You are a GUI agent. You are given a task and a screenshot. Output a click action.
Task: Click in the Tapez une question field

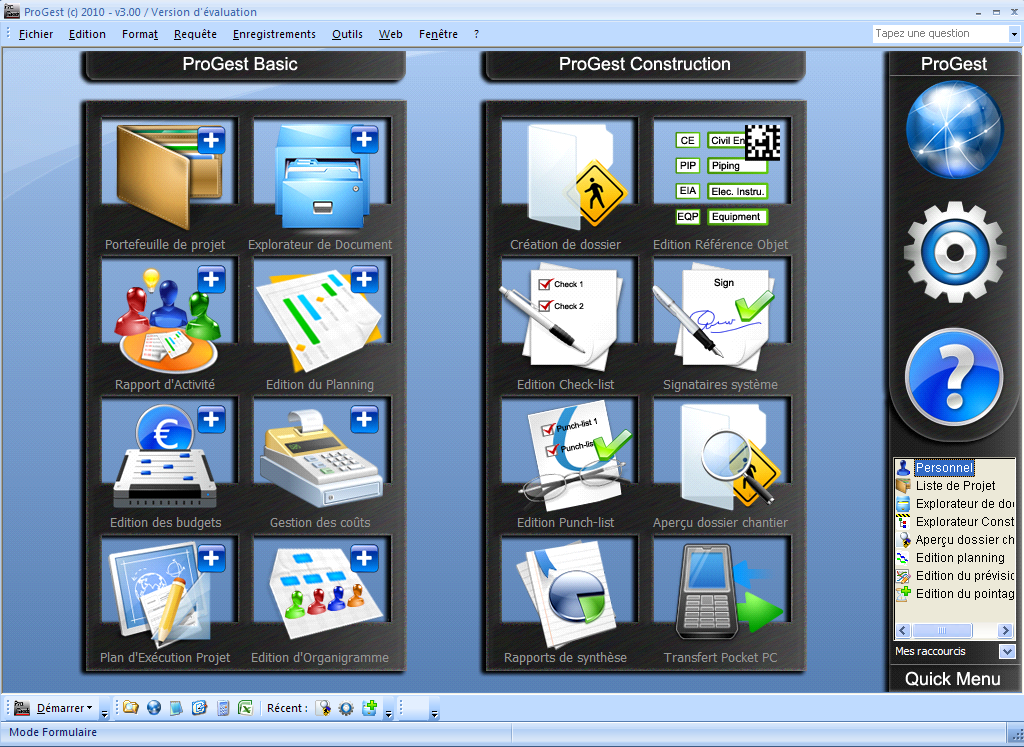coord(940,34)
